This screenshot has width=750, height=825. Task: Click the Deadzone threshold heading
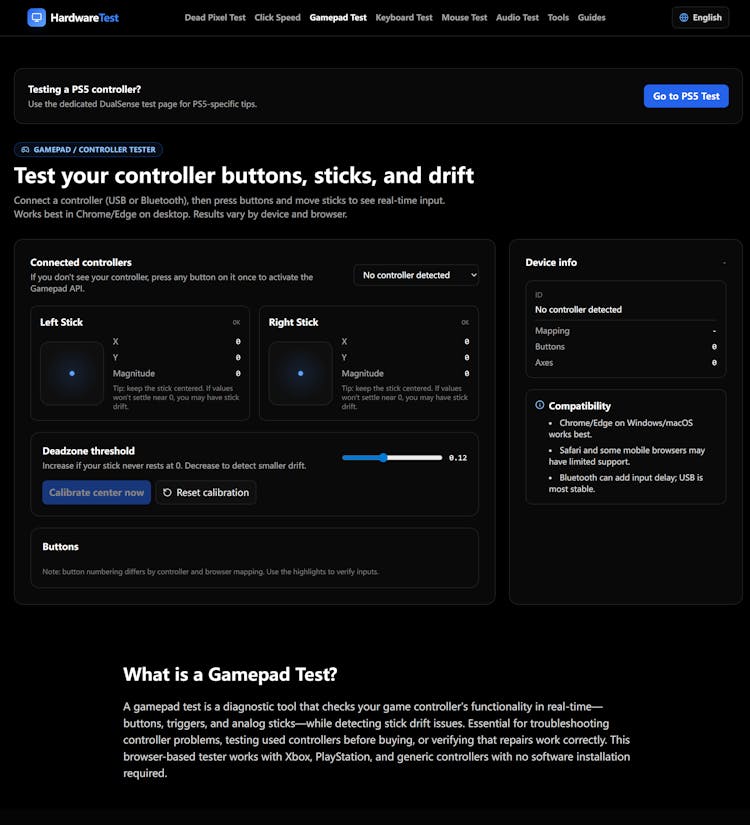pos(88,451)
